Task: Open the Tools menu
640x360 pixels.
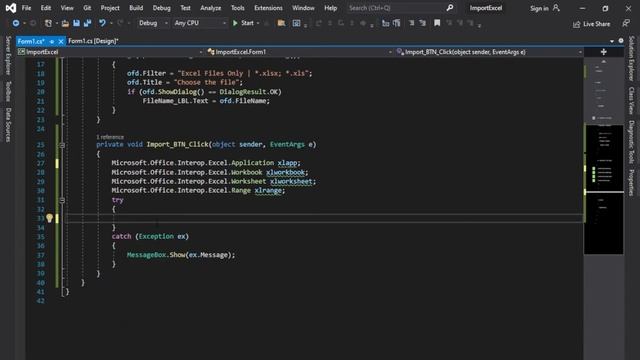Action: click(x=238, y=8)
